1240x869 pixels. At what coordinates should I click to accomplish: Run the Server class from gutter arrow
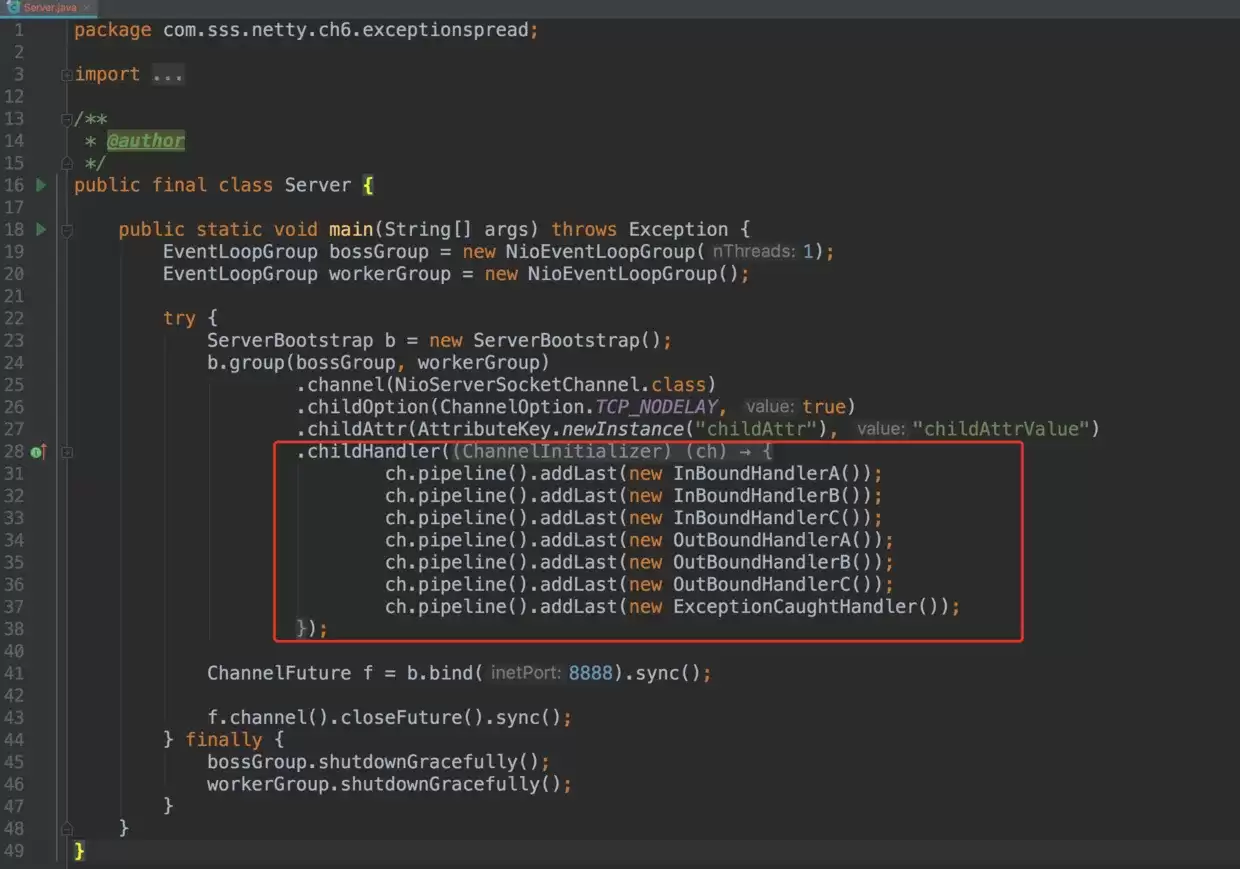41,185
